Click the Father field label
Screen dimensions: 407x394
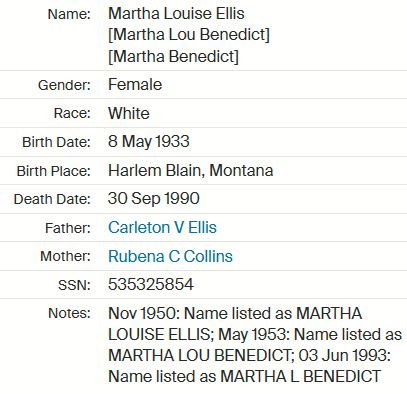[x=68, y=228]
